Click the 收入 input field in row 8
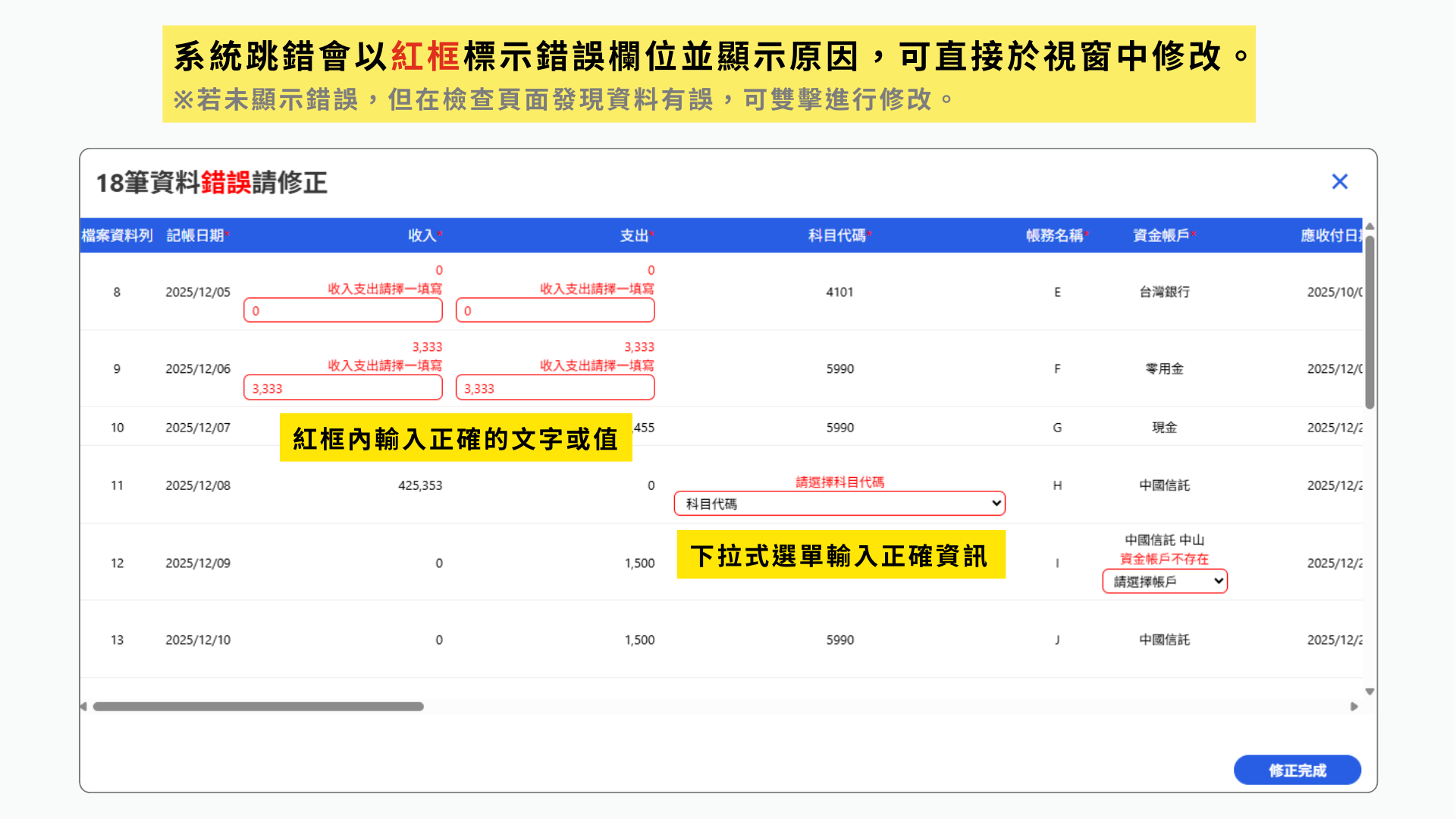The image size is (1456, 819). [x=343, y=310]
